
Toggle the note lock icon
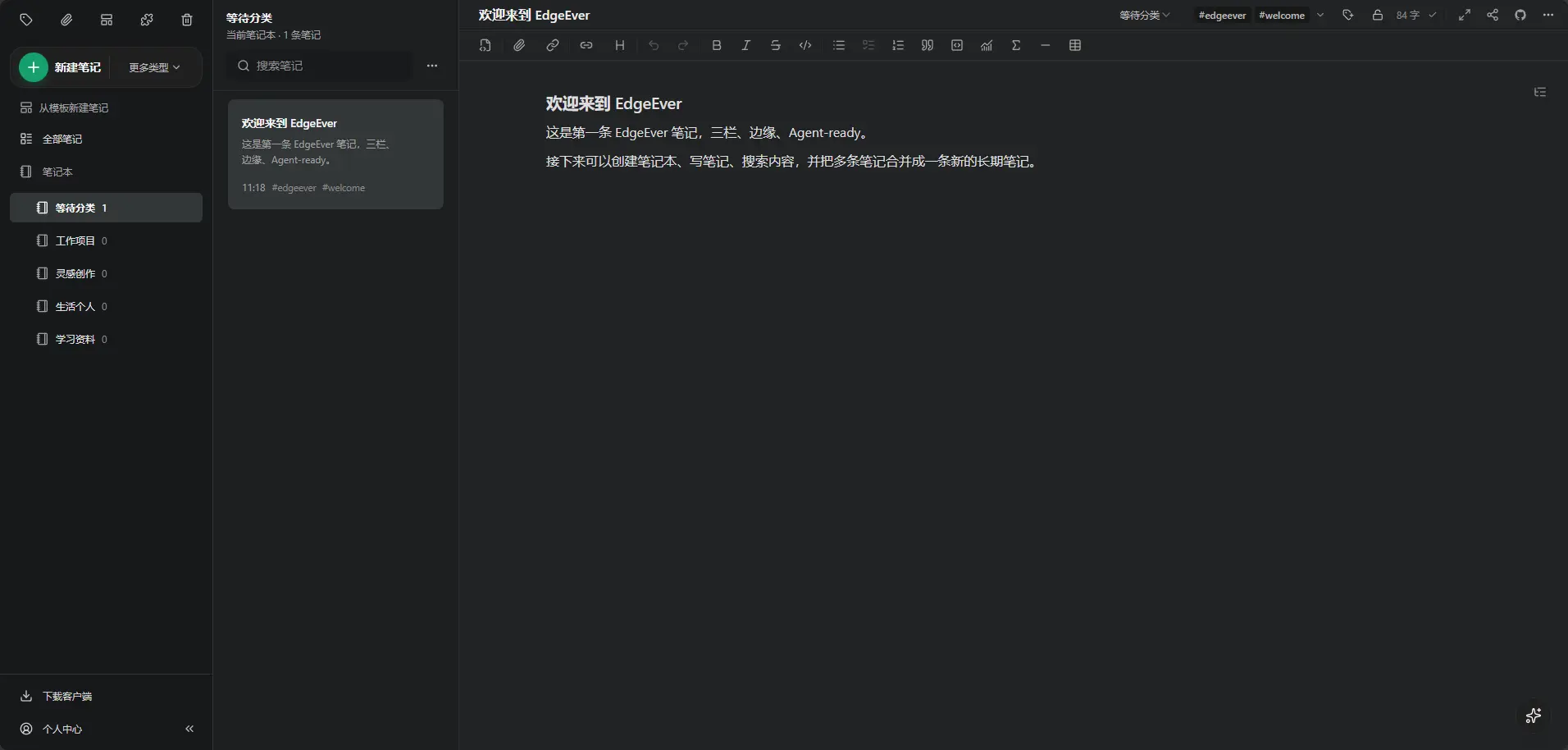point(1378,15)
